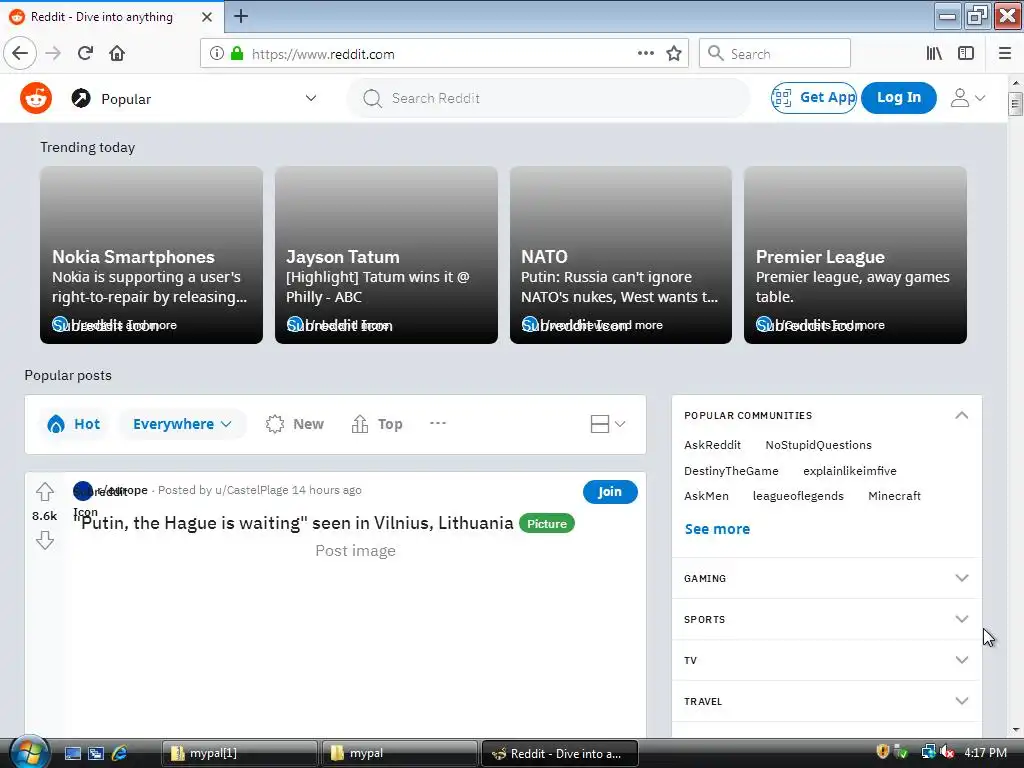Click the Log In button

coord(899,98)
